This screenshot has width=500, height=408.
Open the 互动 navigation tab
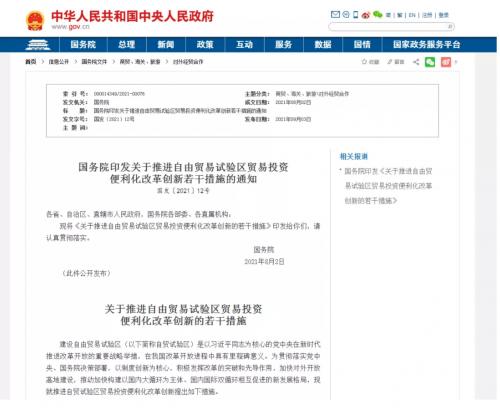click(x=244, y=44)
